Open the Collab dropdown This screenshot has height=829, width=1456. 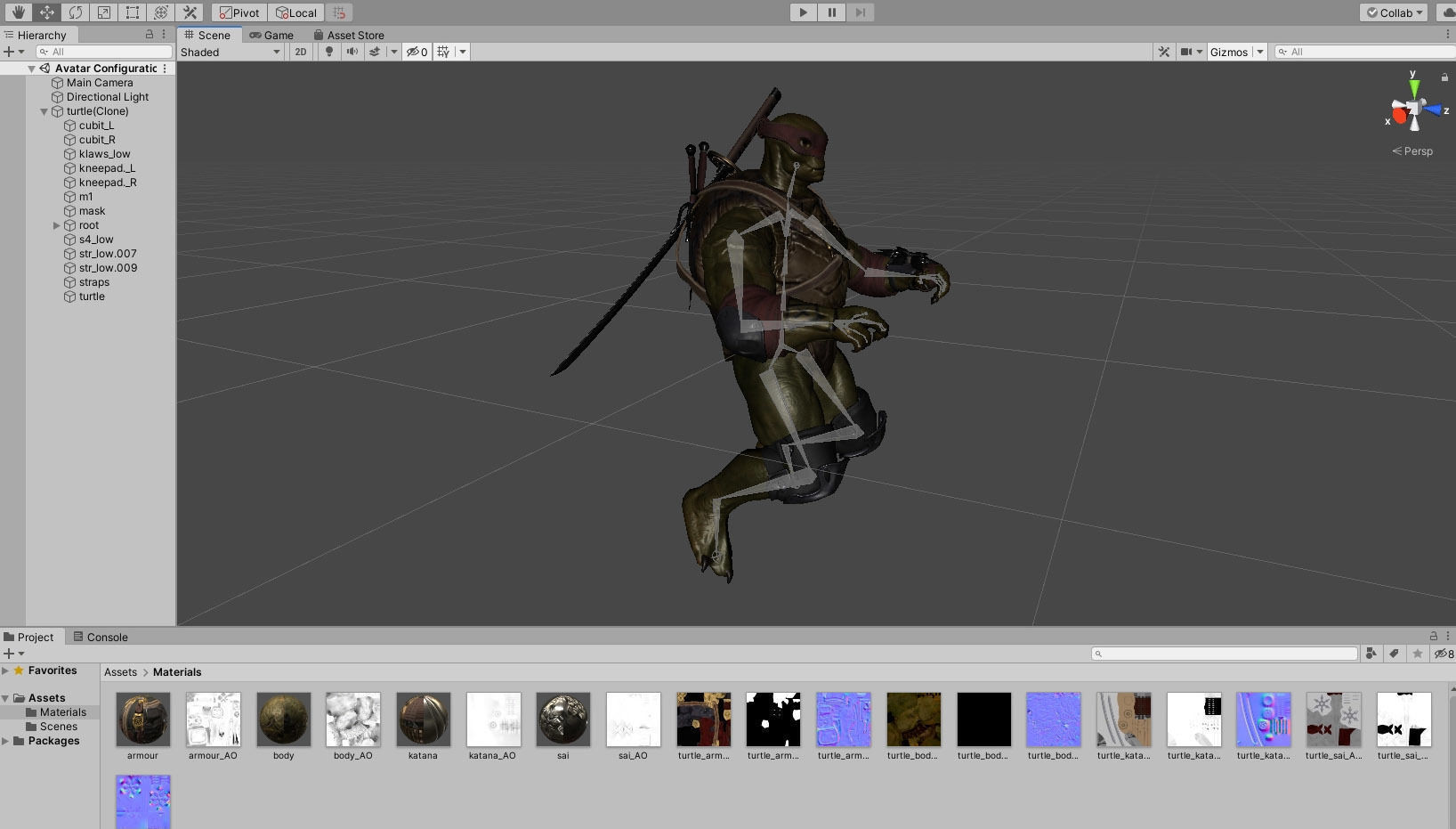1394,12
